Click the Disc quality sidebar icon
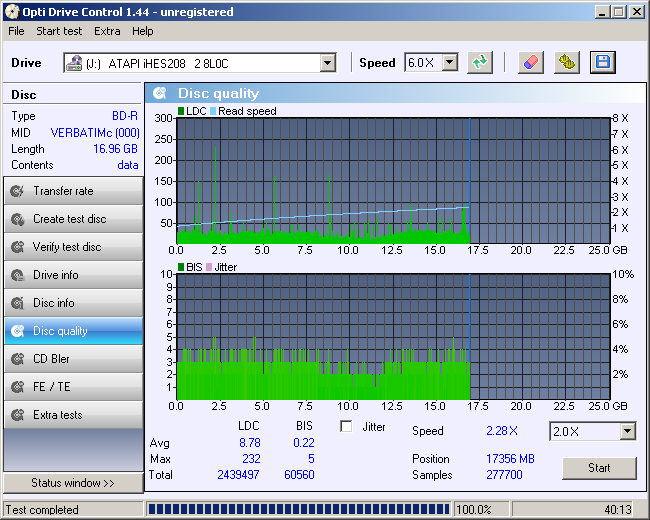Image resolution: width=650 pixels, height=520 pixels. pos(17,331)
